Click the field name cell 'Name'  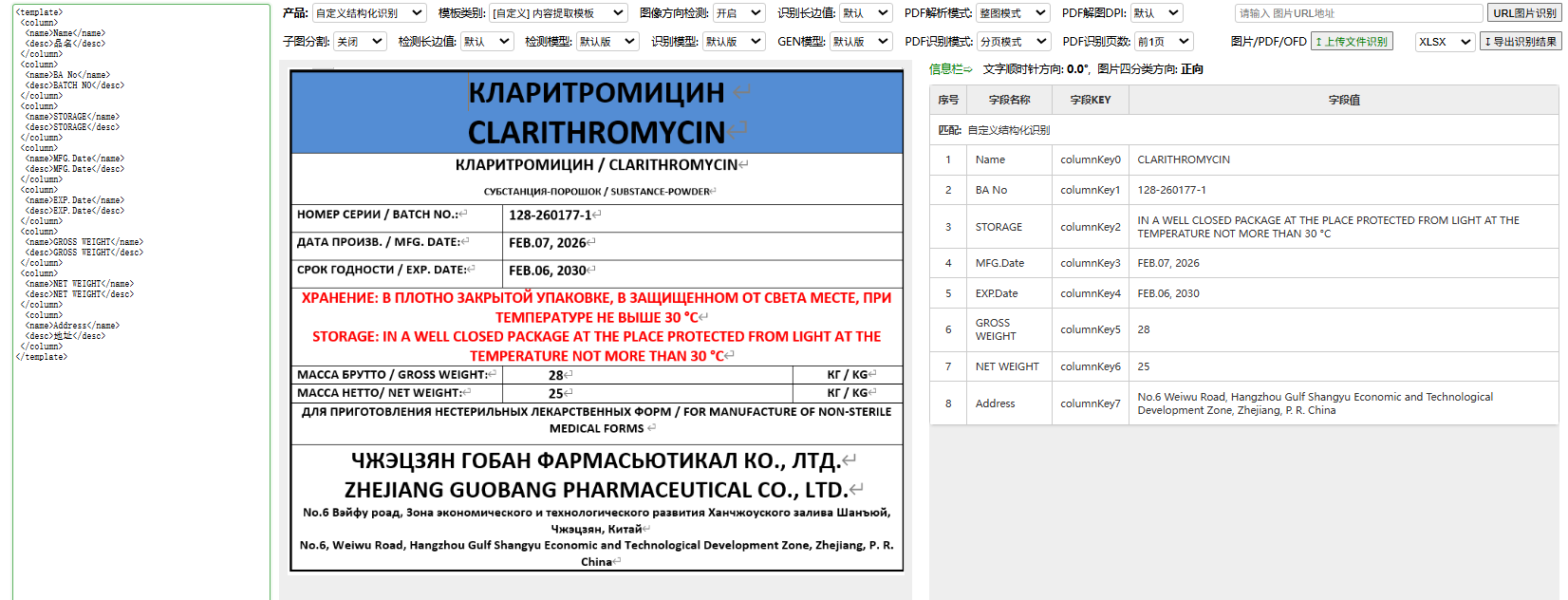click(x=1009, y=159)
